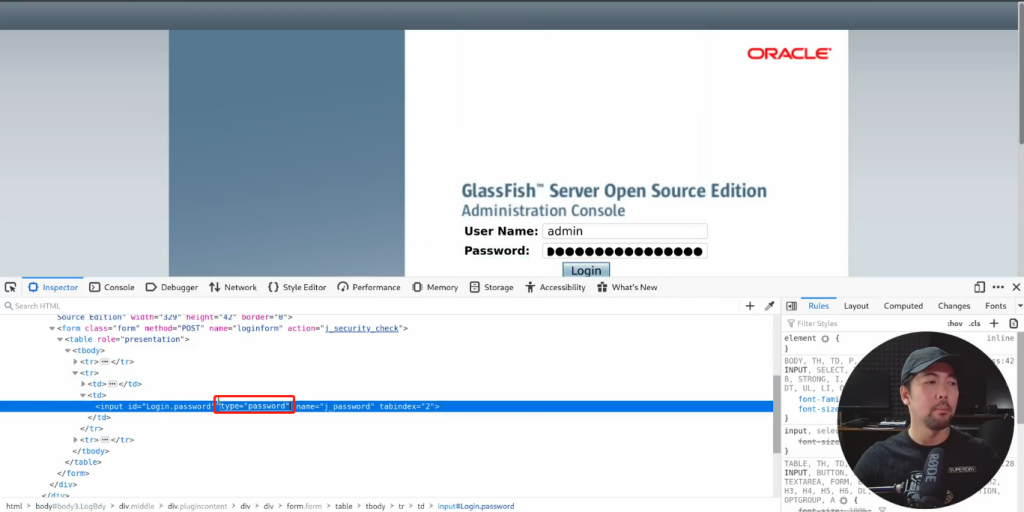Screen dimensions: 1024x512
Task: Select input#Login.password breadcrumb
Action: [476, 506]
